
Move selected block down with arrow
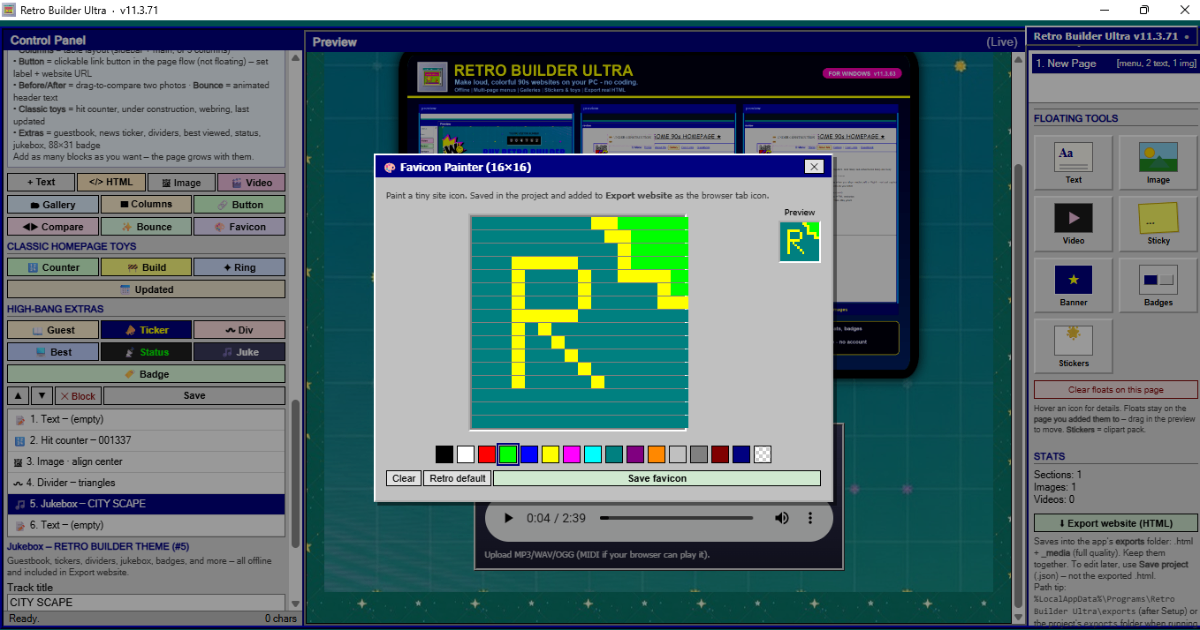(42, 396)
